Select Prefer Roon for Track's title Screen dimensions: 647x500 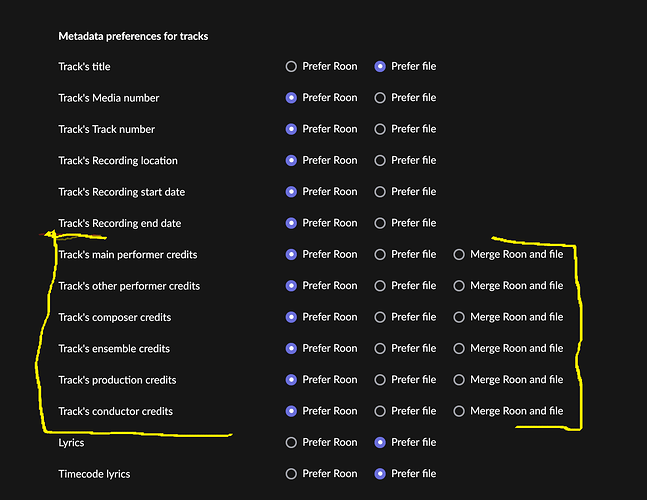click(291, 67)
